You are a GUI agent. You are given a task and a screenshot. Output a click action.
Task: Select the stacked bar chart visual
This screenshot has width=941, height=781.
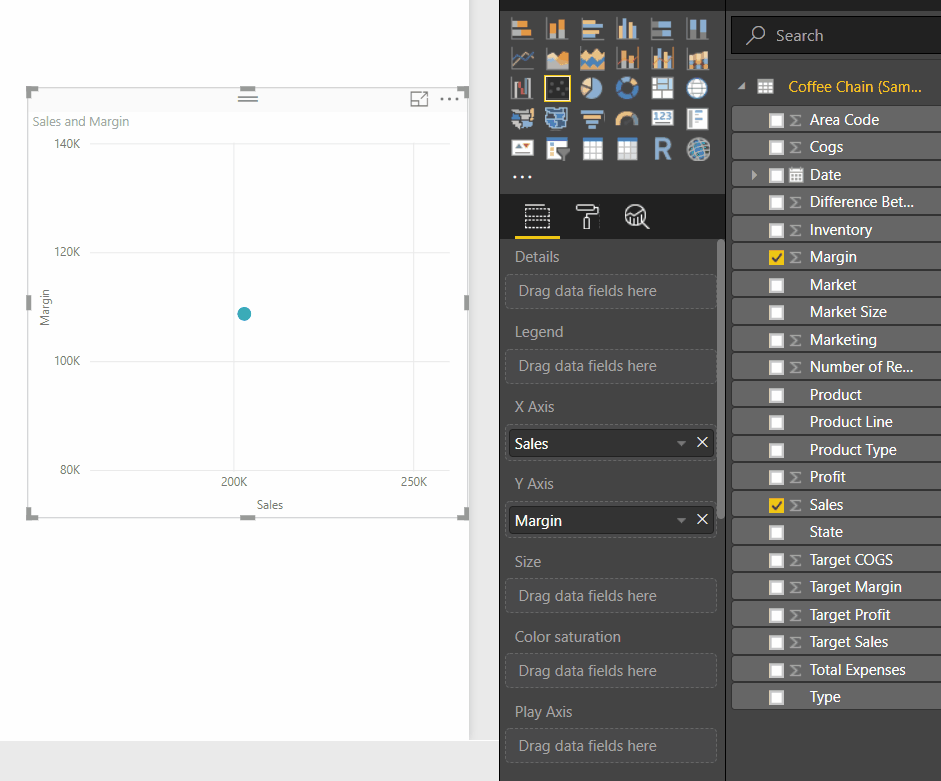(x=522, y=29)
